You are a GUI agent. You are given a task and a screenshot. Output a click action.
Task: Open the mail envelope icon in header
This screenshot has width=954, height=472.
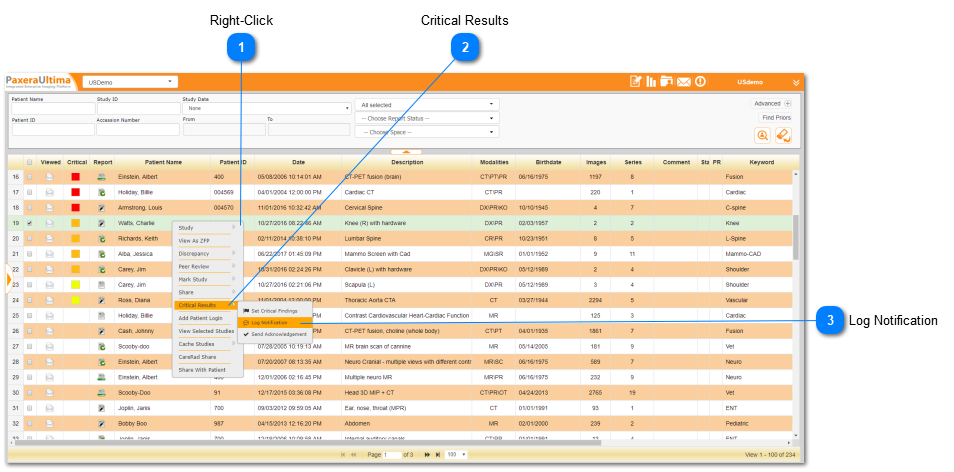684,82
